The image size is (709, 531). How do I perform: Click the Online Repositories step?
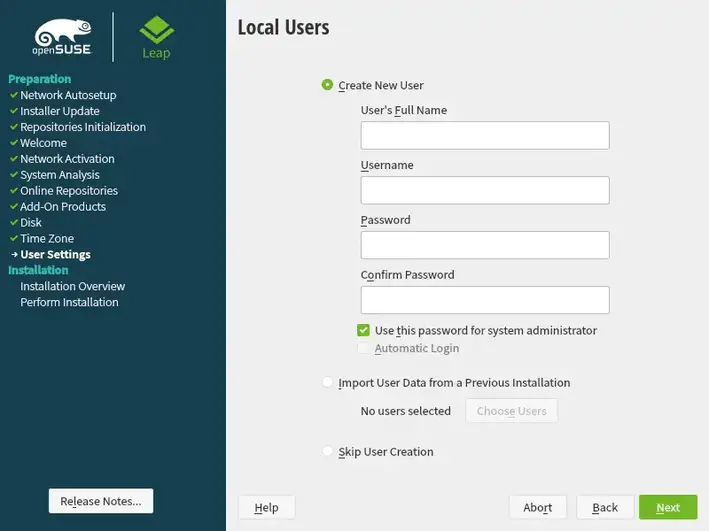click(69, 190)
